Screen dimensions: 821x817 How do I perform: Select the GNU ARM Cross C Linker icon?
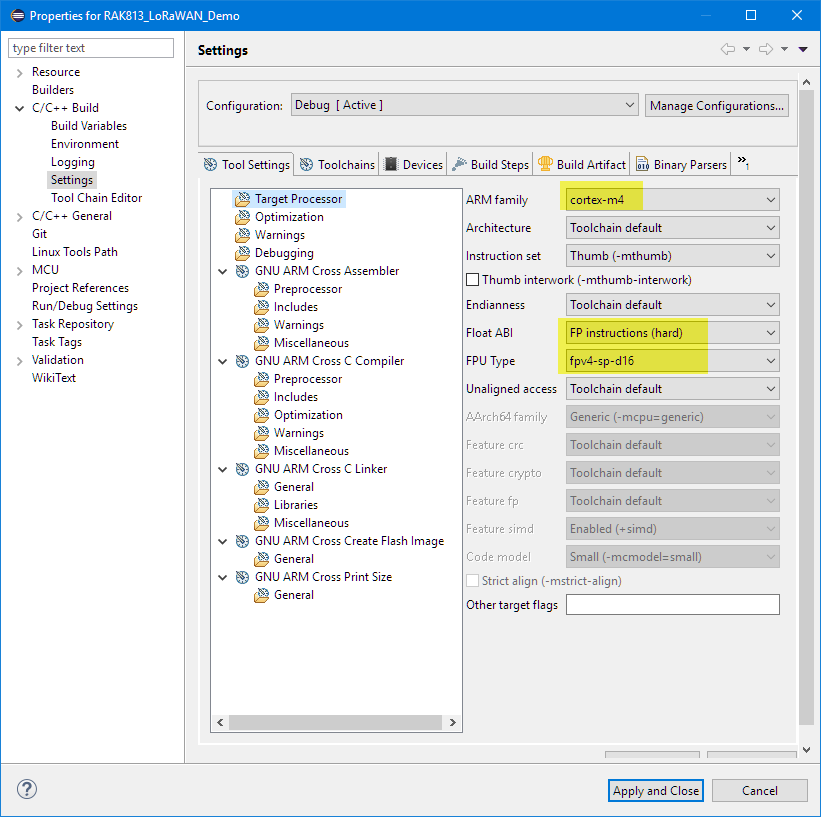(242, 469)
